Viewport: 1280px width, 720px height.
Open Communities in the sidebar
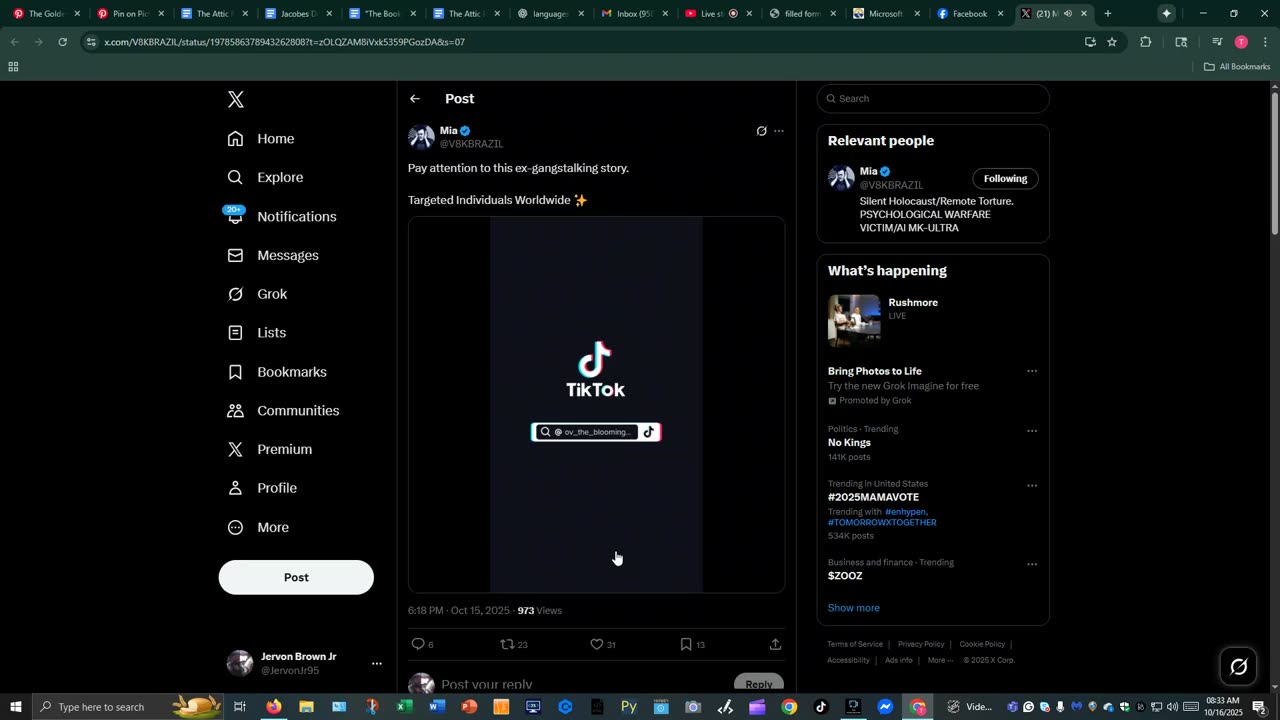pyautogui.click(x=283, y=411)
